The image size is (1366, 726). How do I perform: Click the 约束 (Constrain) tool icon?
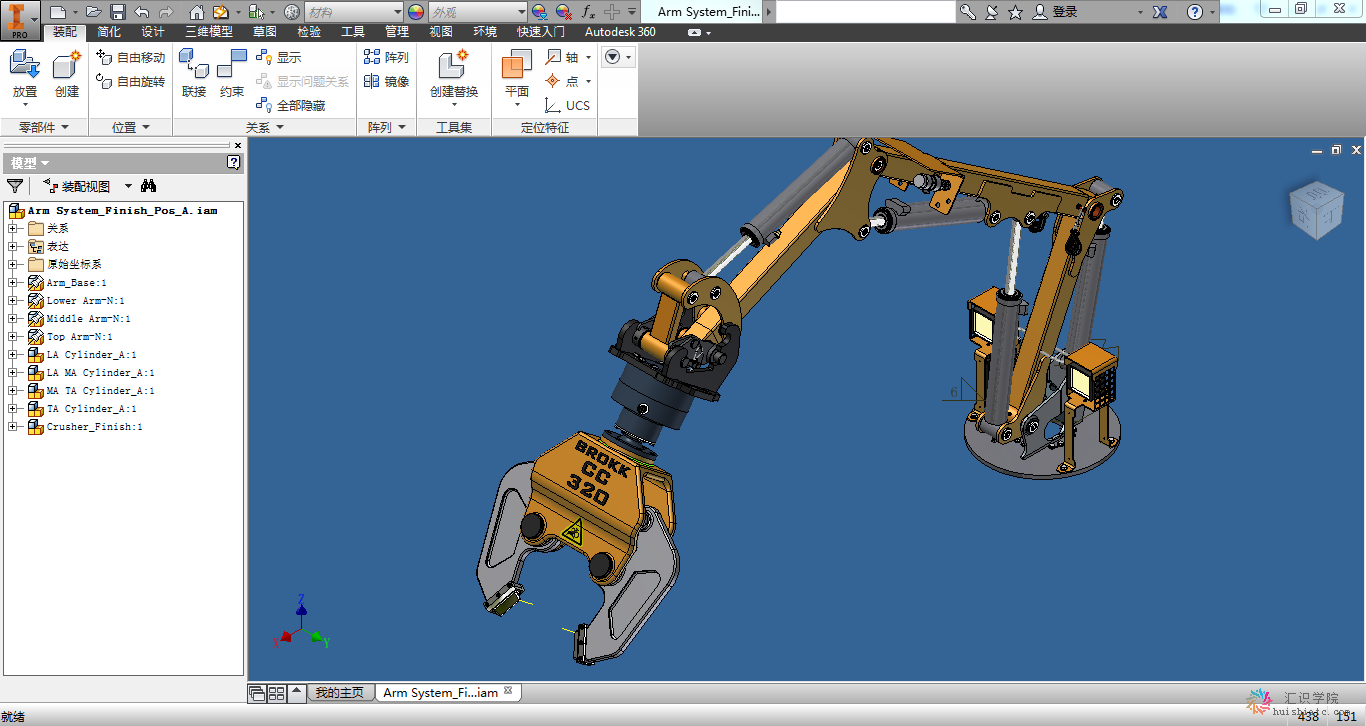(232, 65)
